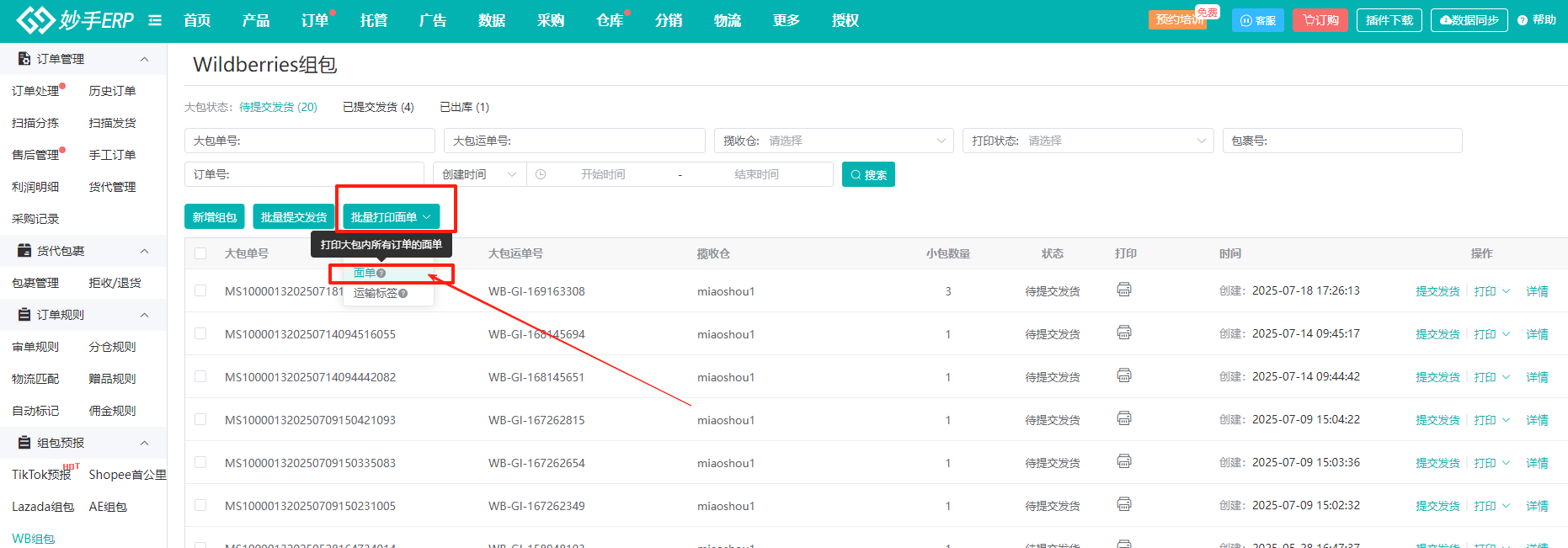Viewport: 1568px width, 548px height.
Task: Click the printer icon for WB-GI-168145694
Action: 1124,333
